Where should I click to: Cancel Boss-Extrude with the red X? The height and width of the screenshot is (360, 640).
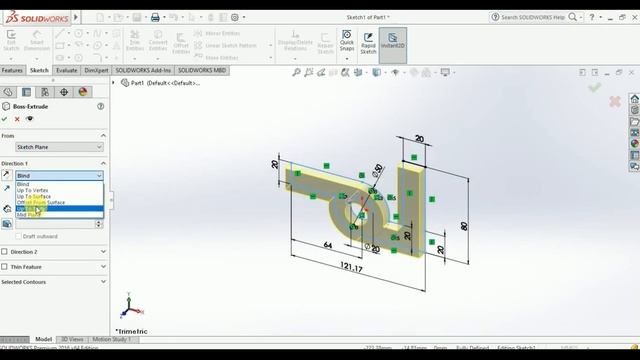(17, 119)
